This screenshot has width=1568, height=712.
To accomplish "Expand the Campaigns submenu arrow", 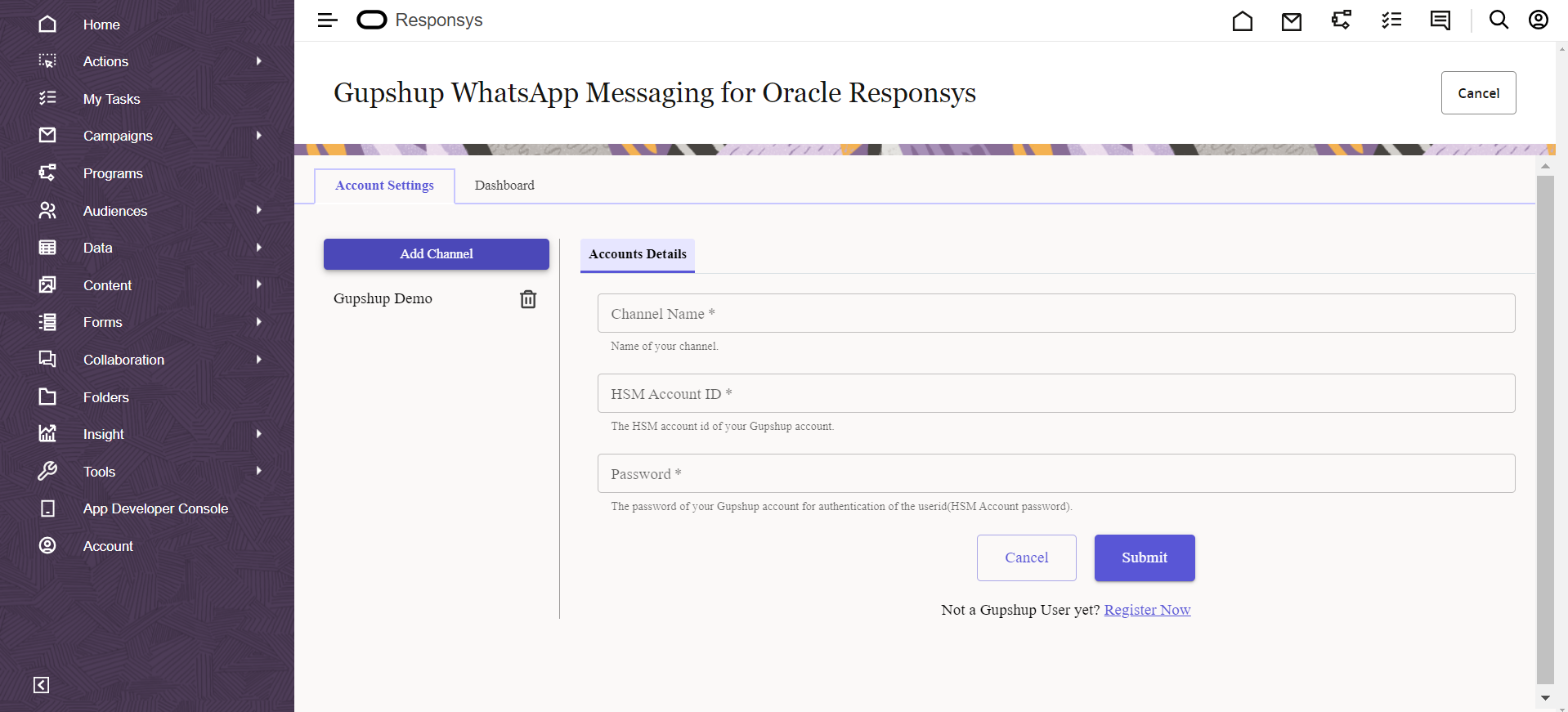I will [x=258, y=136].
